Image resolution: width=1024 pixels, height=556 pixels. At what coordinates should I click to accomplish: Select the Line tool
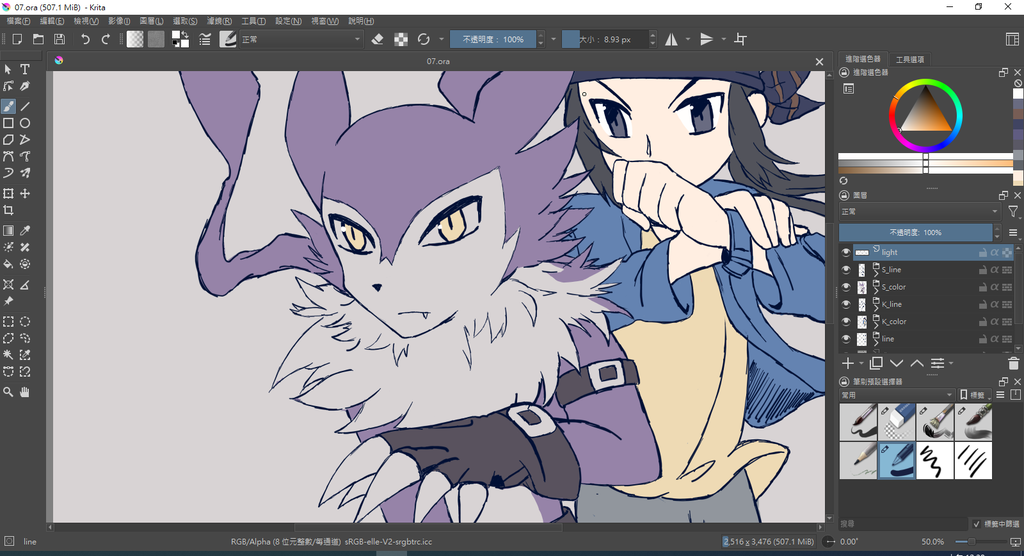[25, 106]
